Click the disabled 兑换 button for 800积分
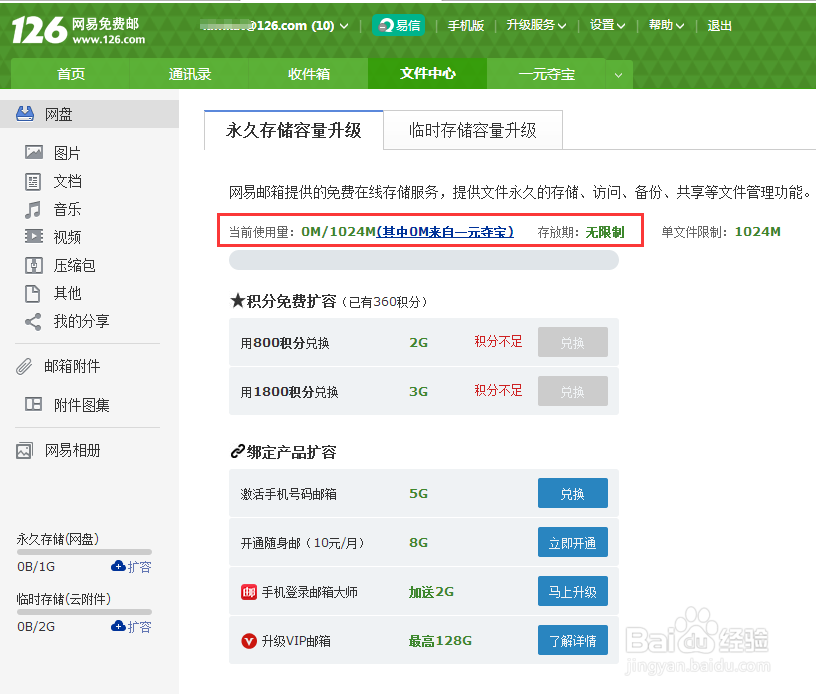 pyautogui.click(x=572, y=342)
